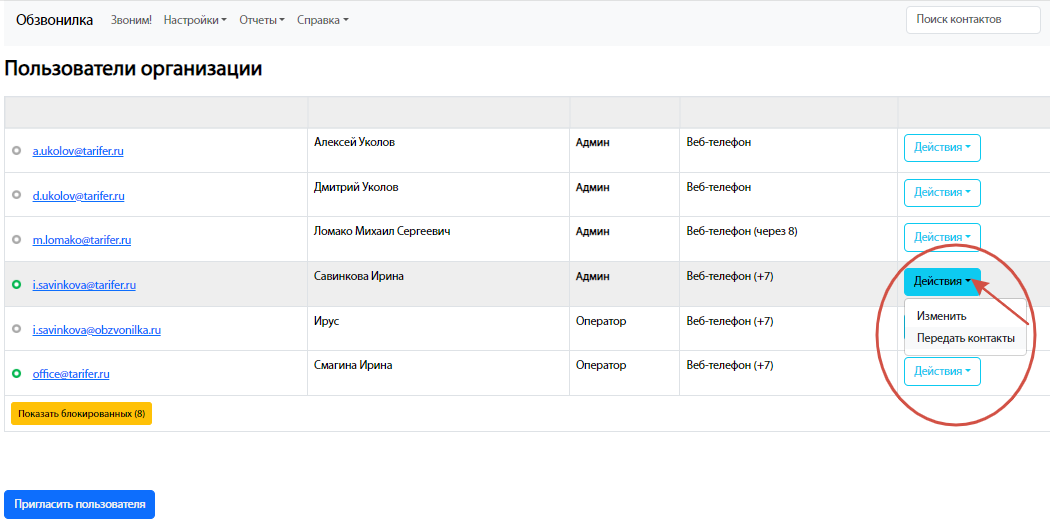Image resolution: width=1050 pixels, height=530 pixels.
Task: Focus the Поиск контактов search field
Action: pyautogui.click(x=973, y=19)
